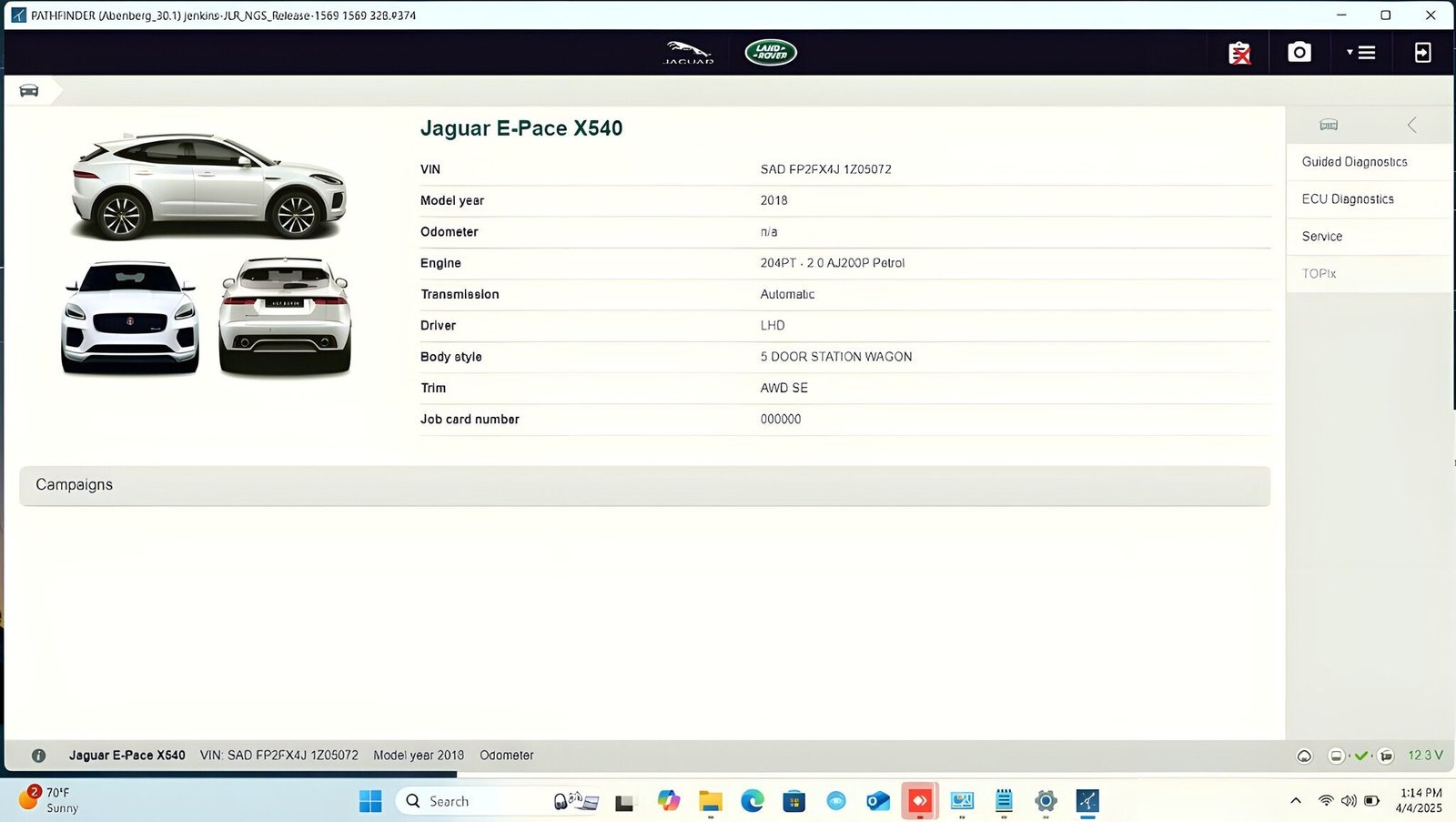Open the Wi-Fi network tray icon

(x=1326, y=801)
